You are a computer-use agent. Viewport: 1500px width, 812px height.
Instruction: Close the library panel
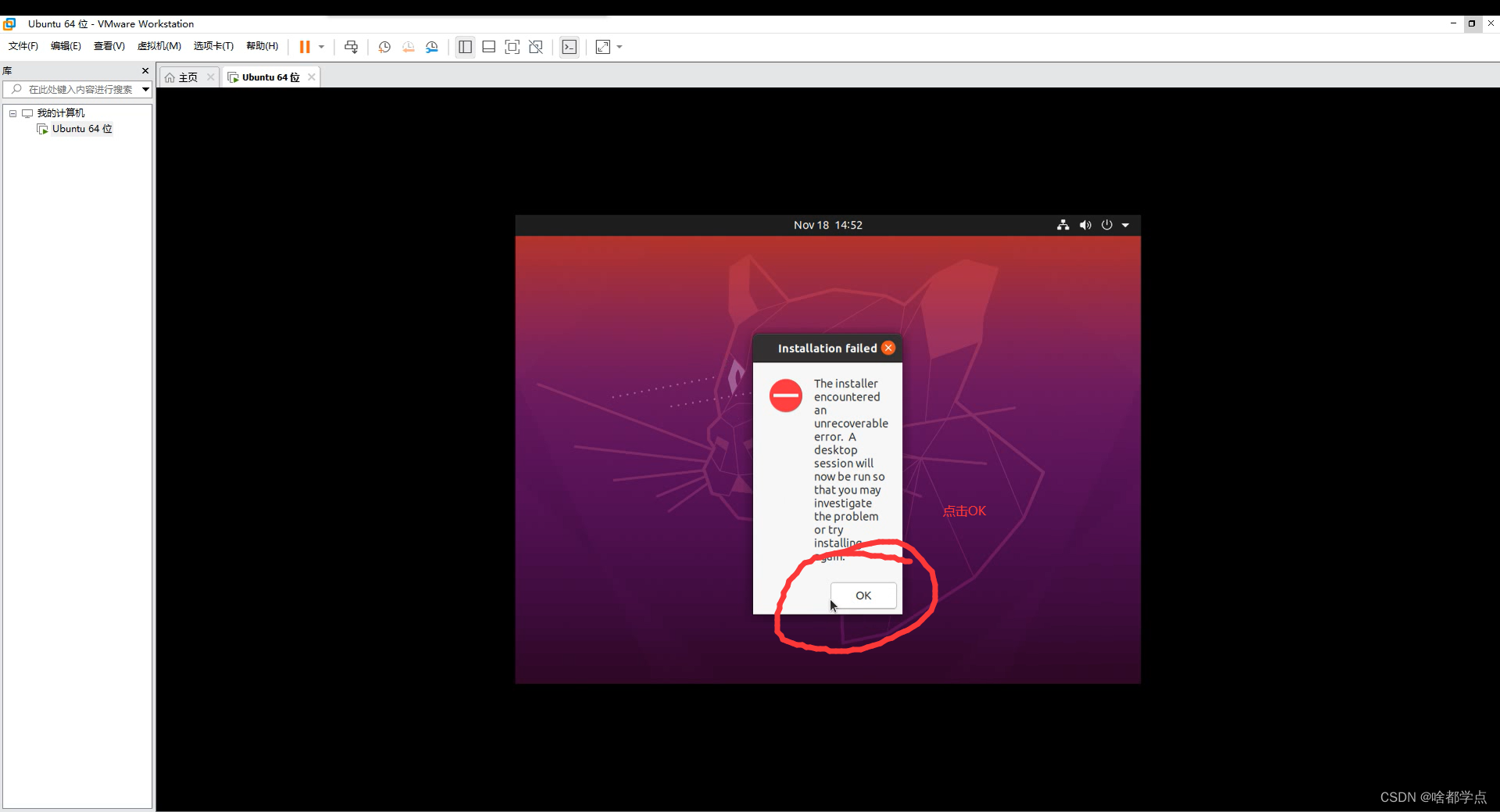click(145, 70)
